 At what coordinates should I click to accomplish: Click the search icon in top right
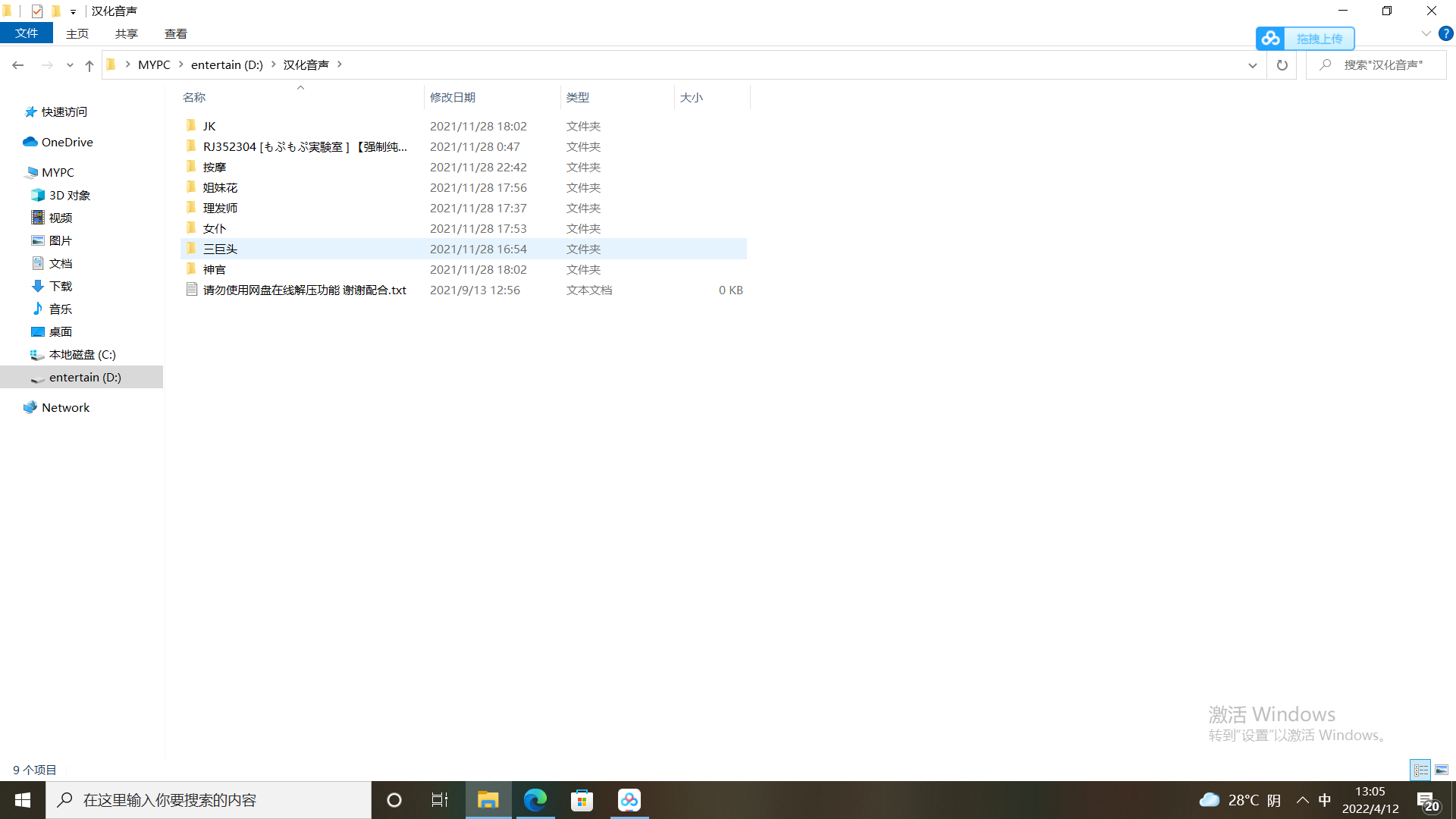[1325, 64]
